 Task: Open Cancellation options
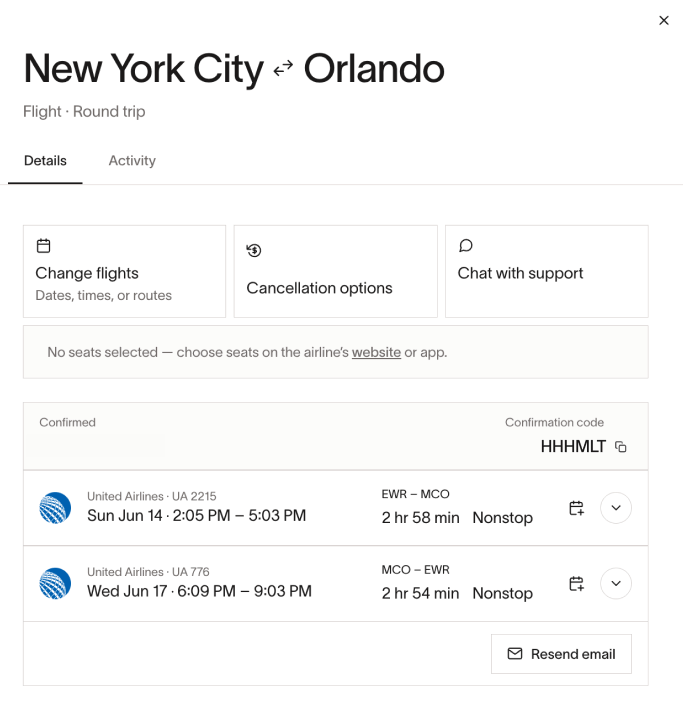[336, 271]
